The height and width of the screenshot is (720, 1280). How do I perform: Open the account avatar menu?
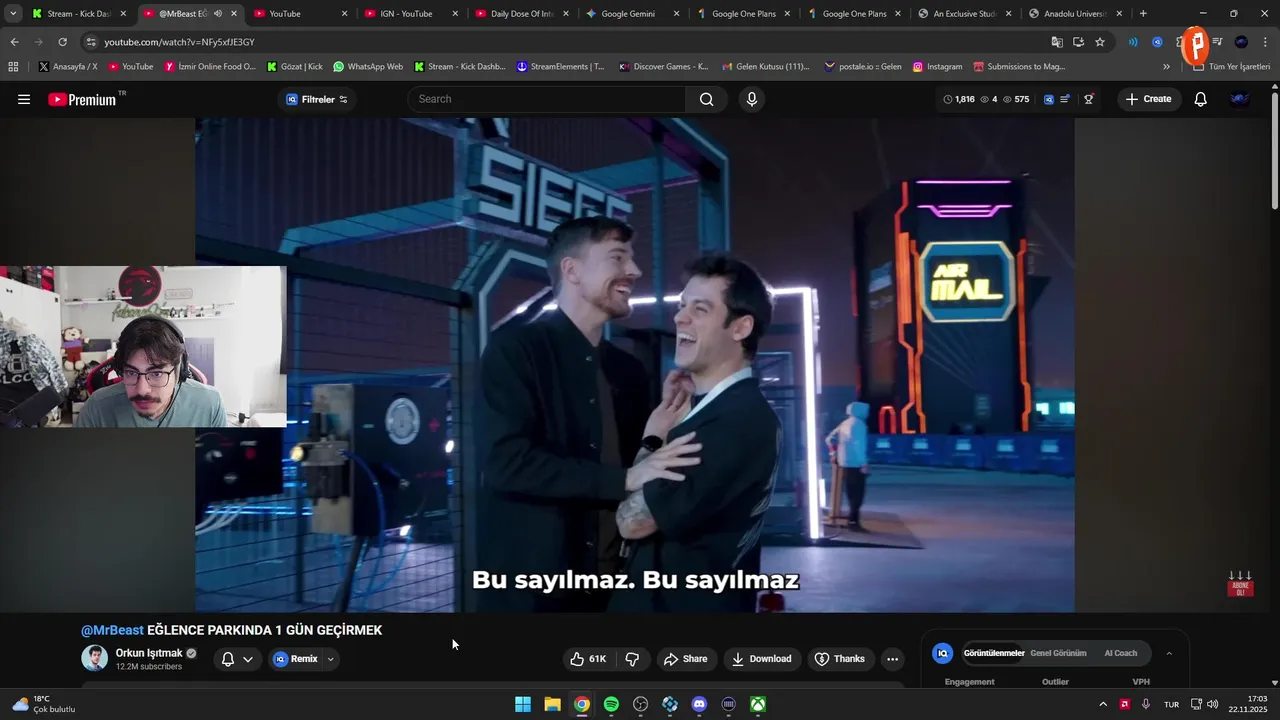(x=1240, y=99)
